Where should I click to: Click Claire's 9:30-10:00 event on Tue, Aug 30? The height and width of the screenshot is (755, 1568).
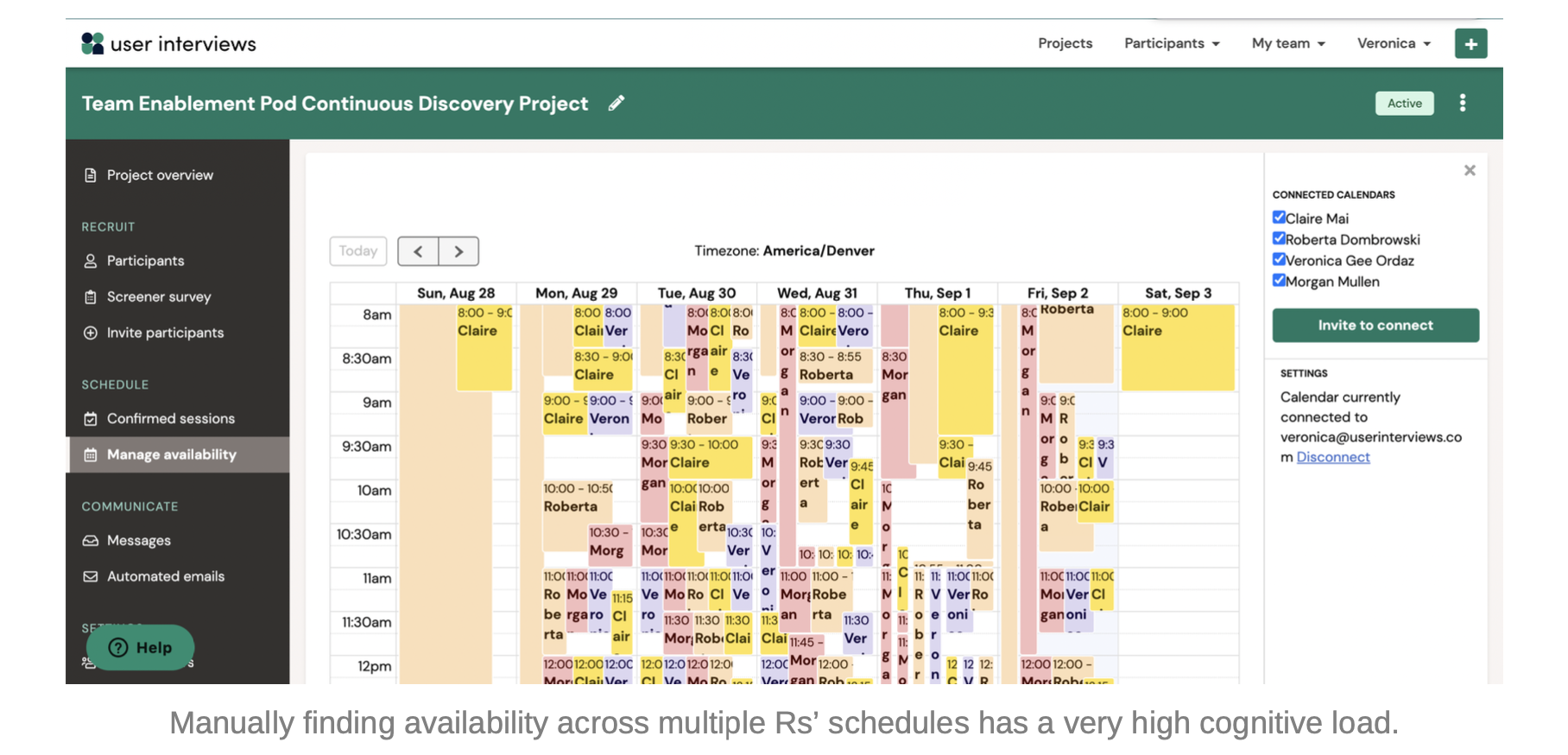(710, 457)
